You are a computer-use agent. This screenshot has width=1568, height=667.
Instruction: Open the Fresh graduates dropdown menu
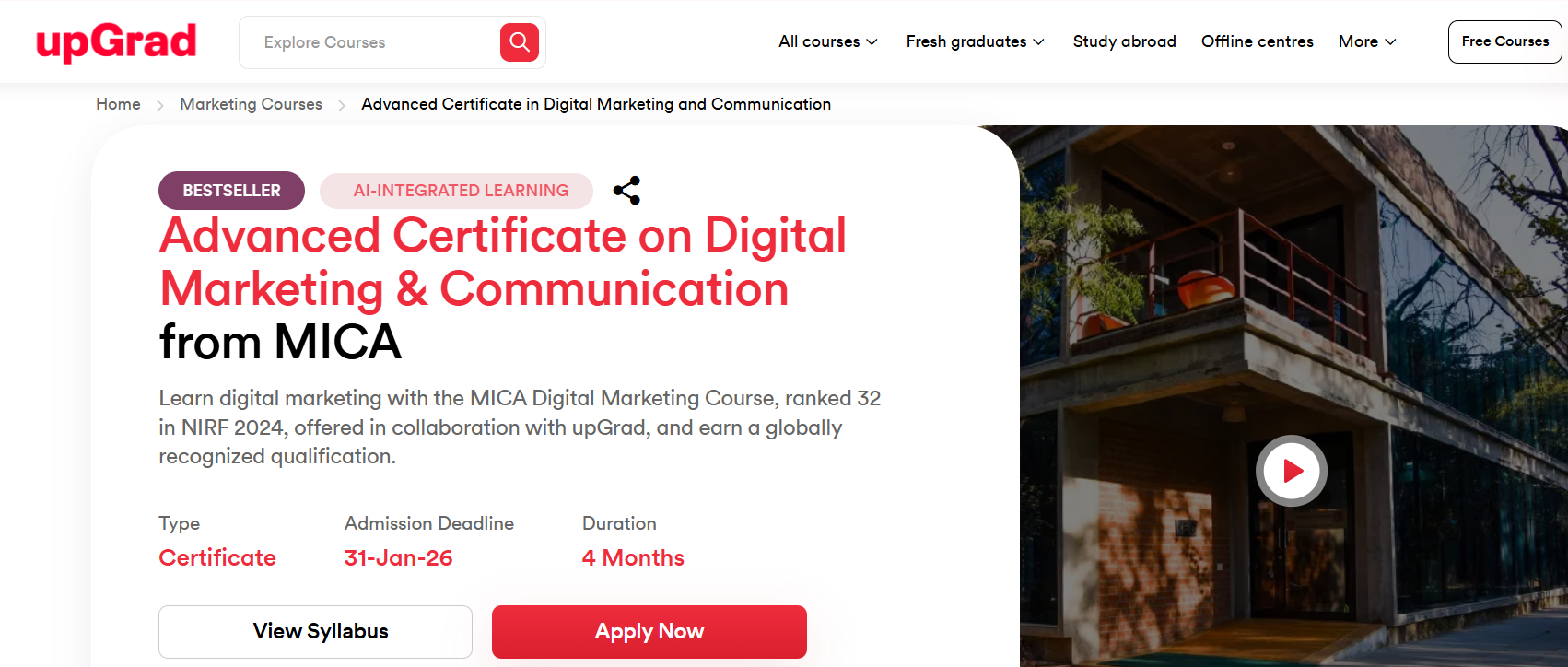pos(975,41)
